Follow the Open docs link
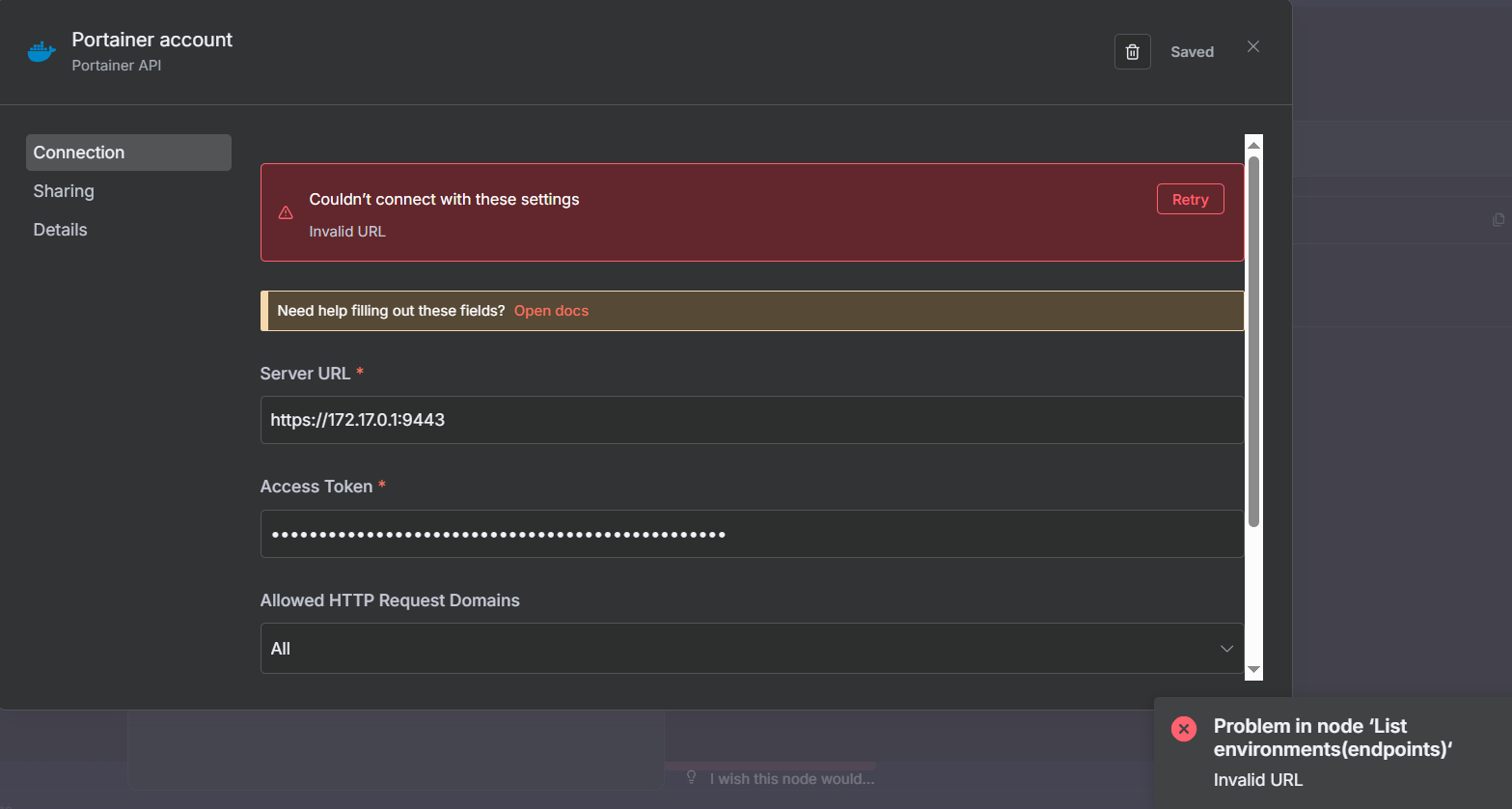Image resolution: width=1512 pixels, height=809 pixels. click(x=551, y=311)
